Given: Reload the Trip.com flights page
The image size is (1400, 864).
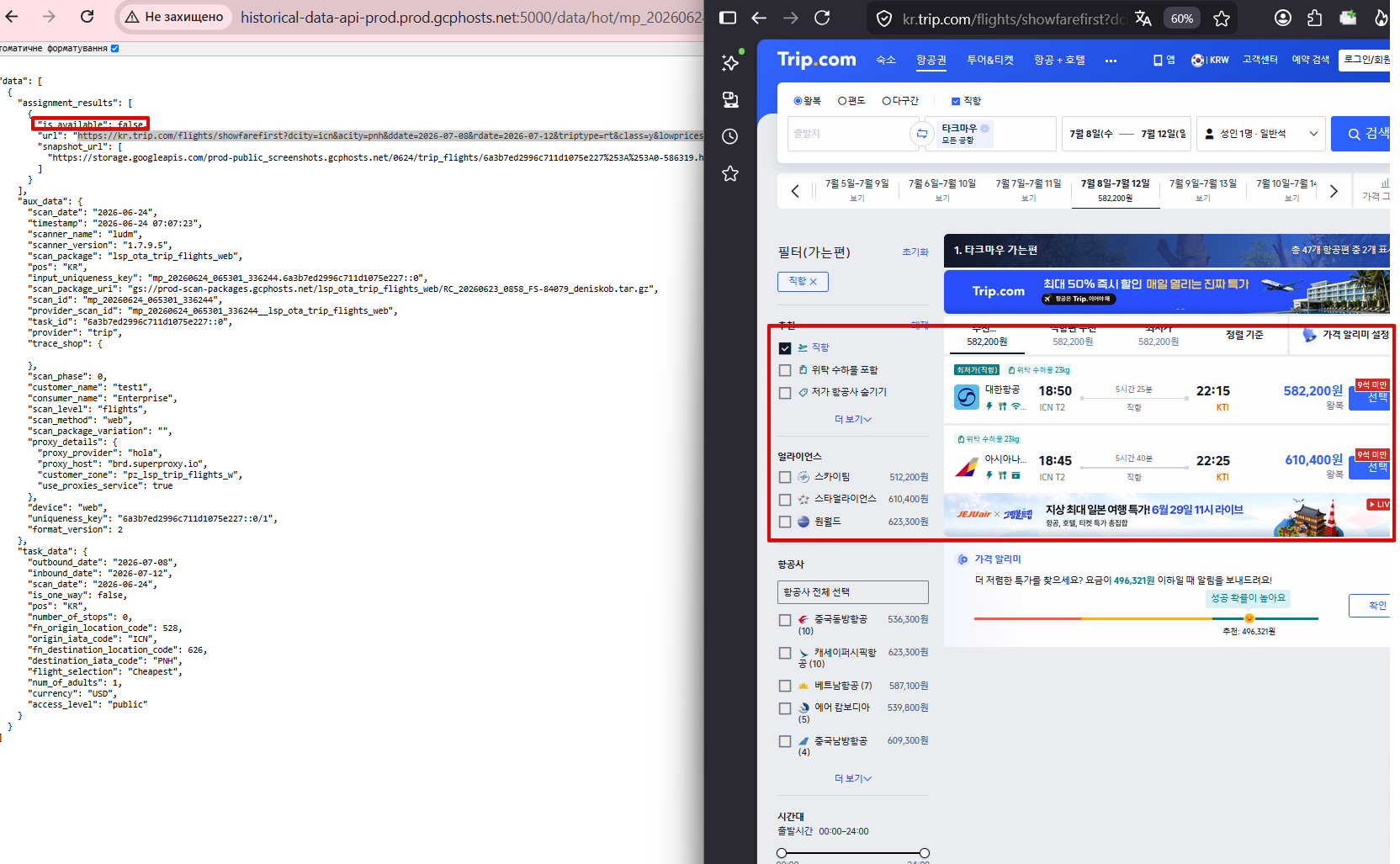Looking at the screenshot, I should coord(822,18).
